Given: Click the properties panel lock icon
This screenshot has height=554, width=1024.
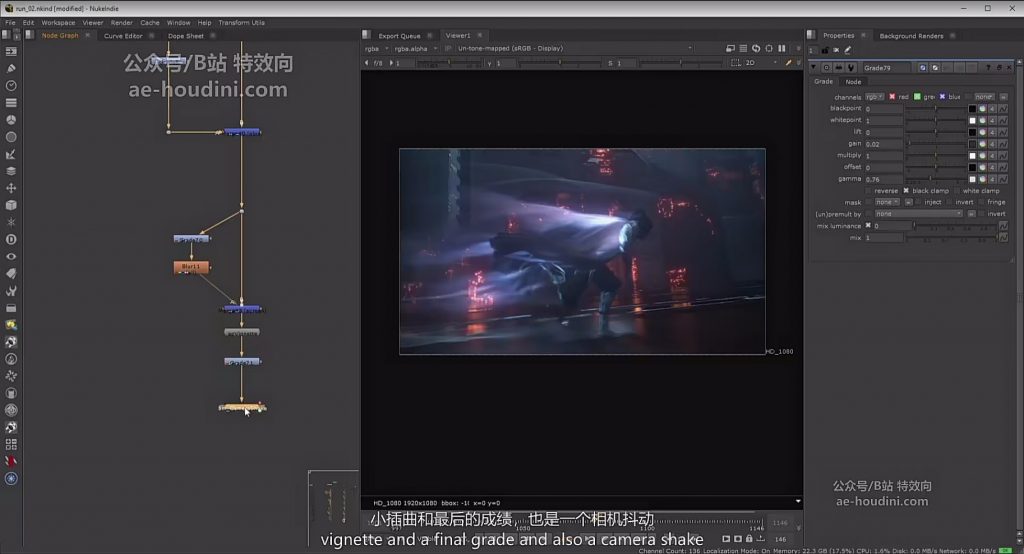Looking at the screenshot, I should [825, 50].
